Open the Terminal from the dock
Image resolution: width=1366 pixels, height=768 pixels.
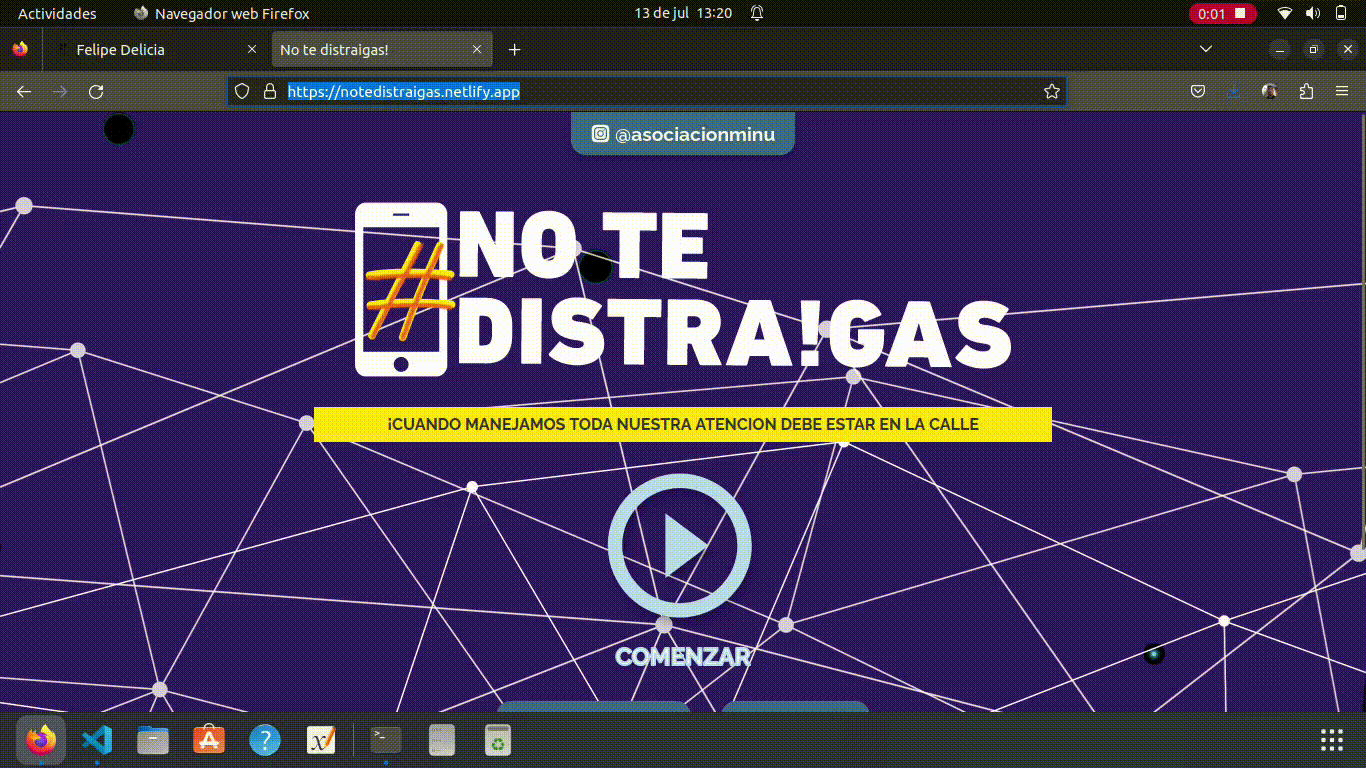click(386, 740)
